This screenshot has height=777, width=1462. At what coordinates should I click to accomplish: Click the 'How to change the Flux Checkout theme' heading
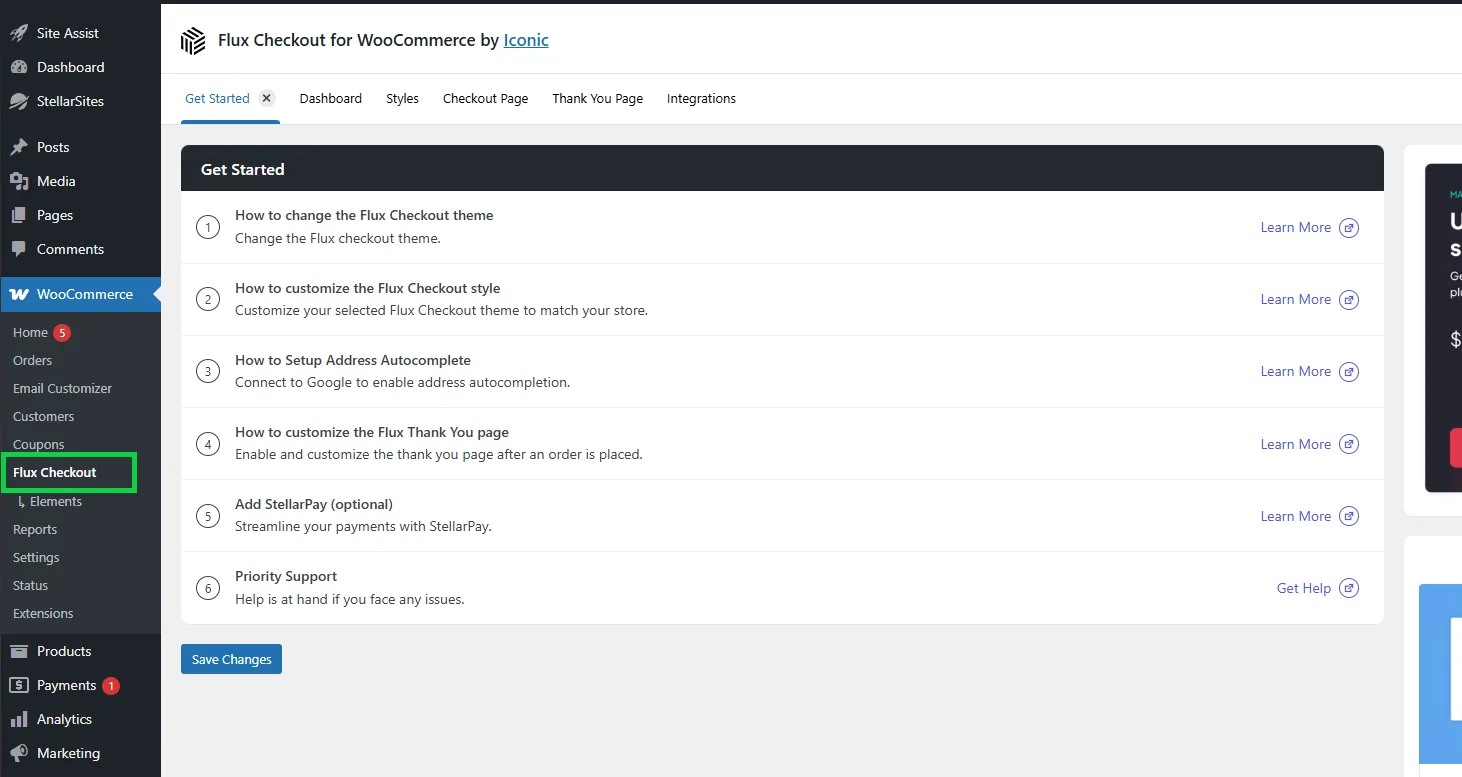[364, 215]
